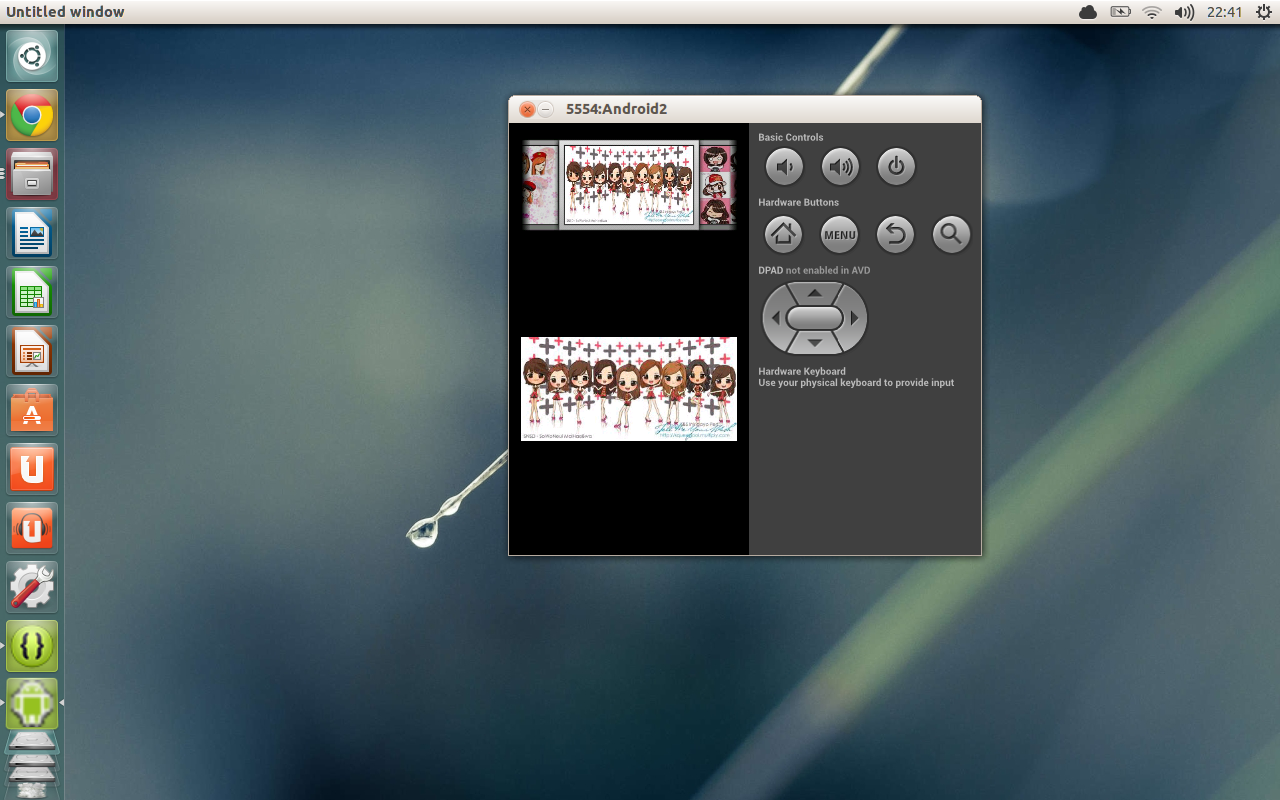
Task: Click the DPAD left arrow
Action: [774, 318]
